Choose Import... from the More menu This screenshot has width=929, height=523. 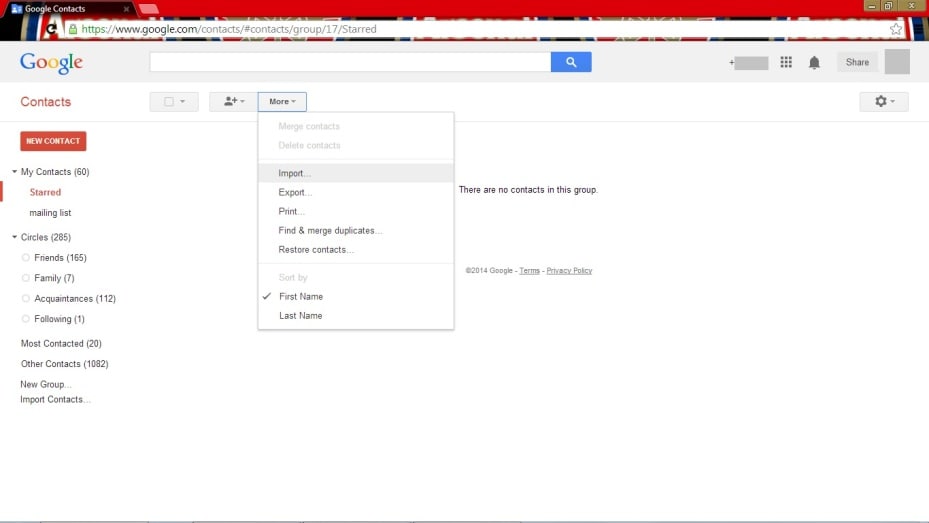[x=355, y=173]
